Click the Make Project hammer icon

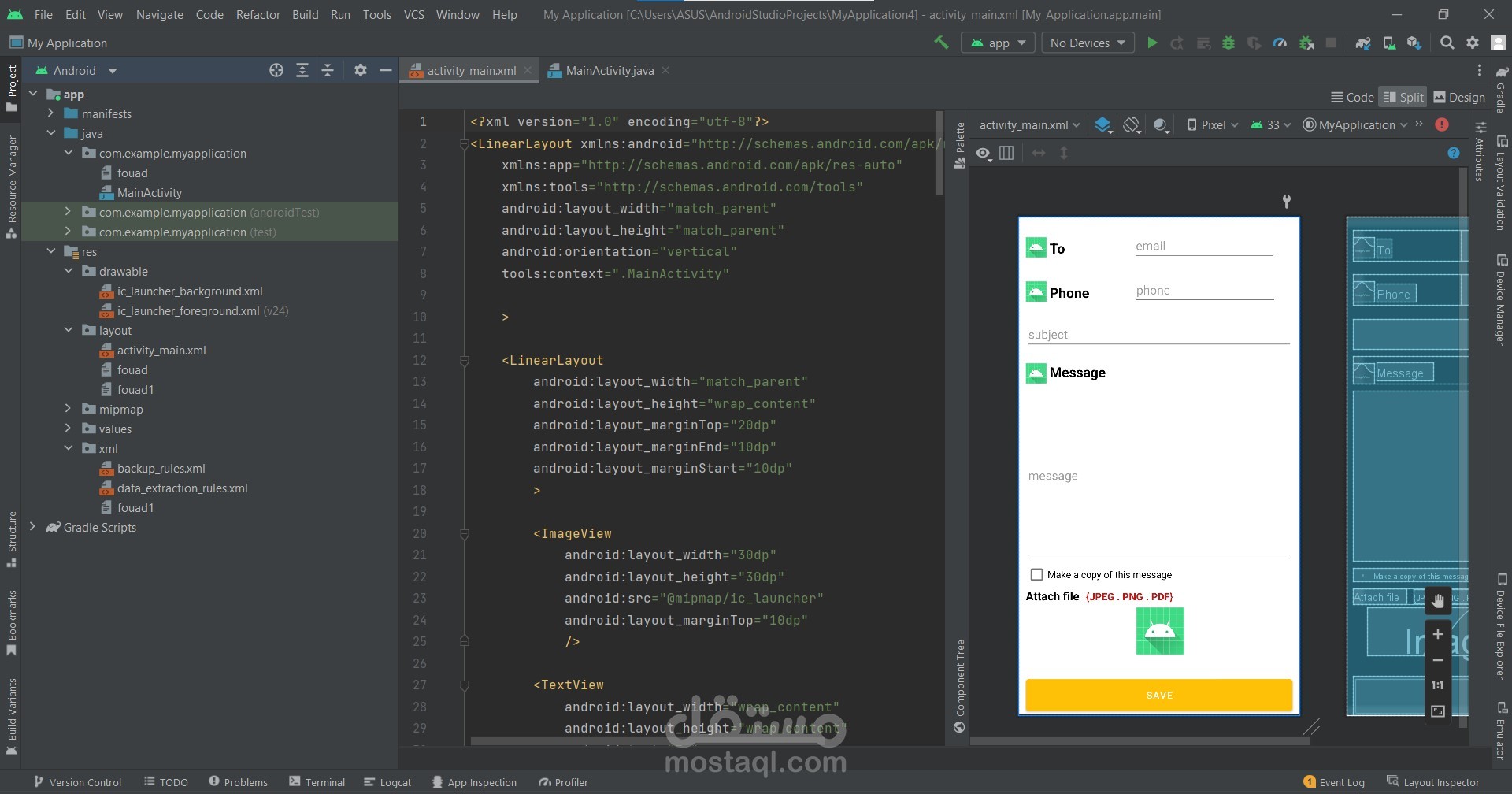(941, 43)
